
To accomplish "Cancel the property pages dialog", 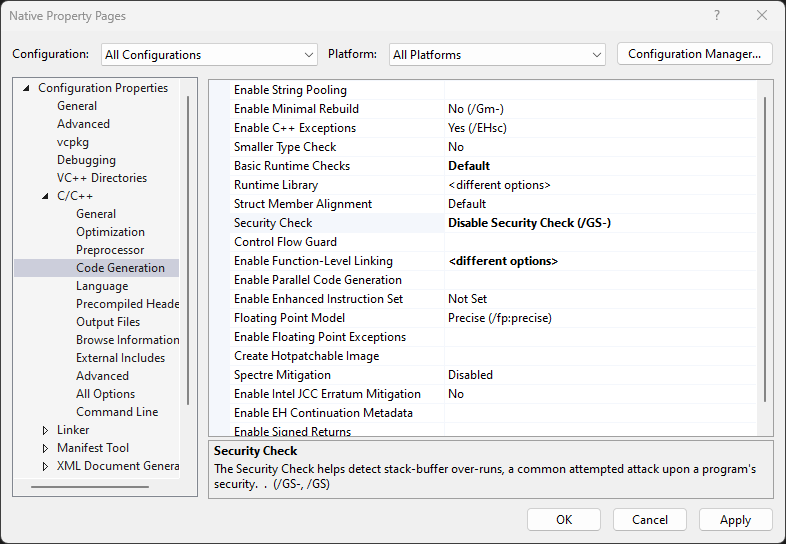I will (650, 519).
